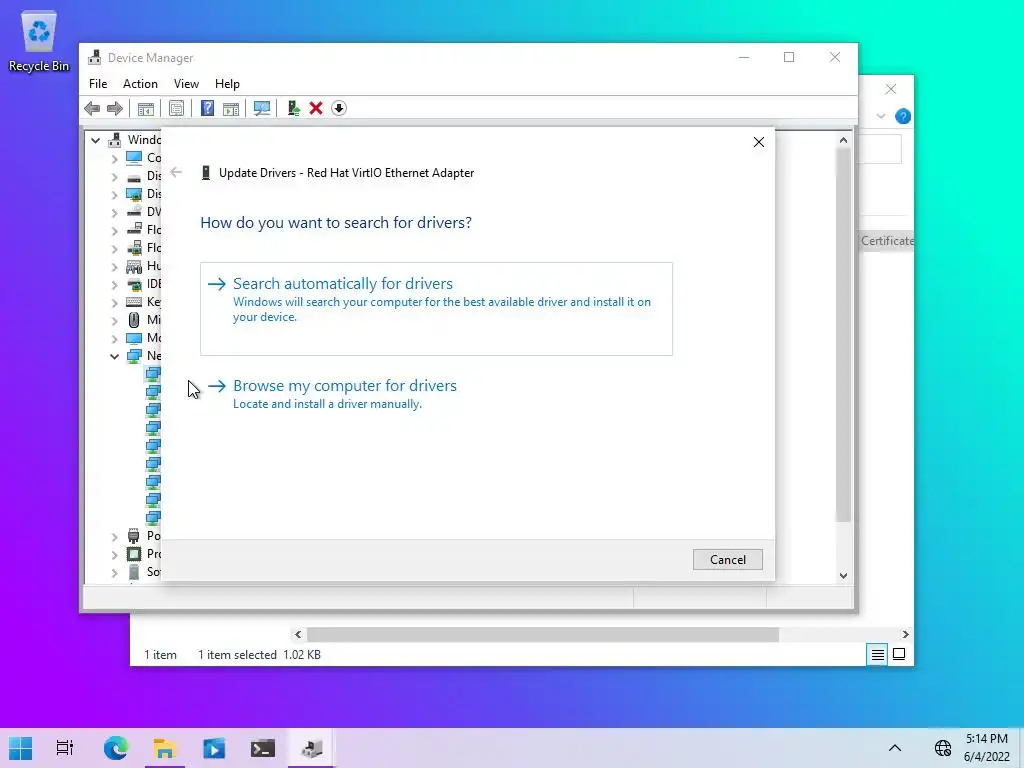The image size is (1024, 768).
Task: Click the Back arrow in Device Manager toolbar
Action: point(92,108)
